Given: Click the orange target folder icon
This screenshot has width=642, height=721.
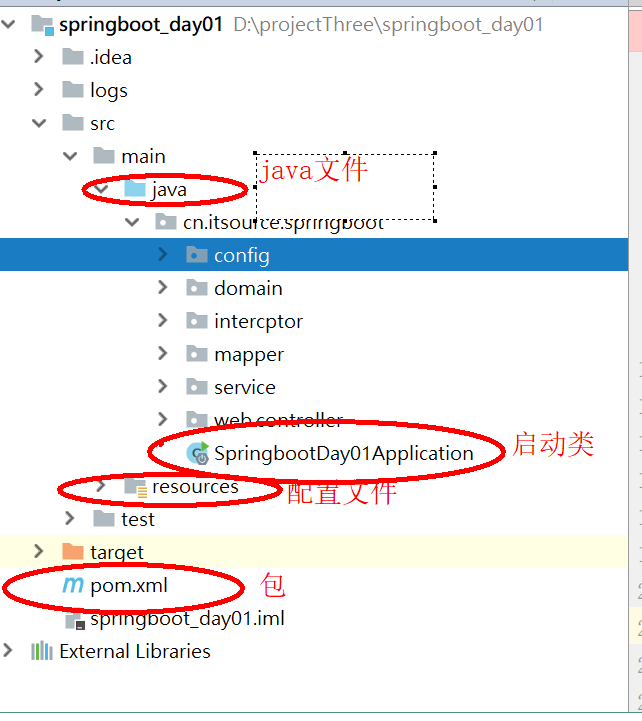Looking at the screenshot, I should pyautogui.click(x=73, y=551).
